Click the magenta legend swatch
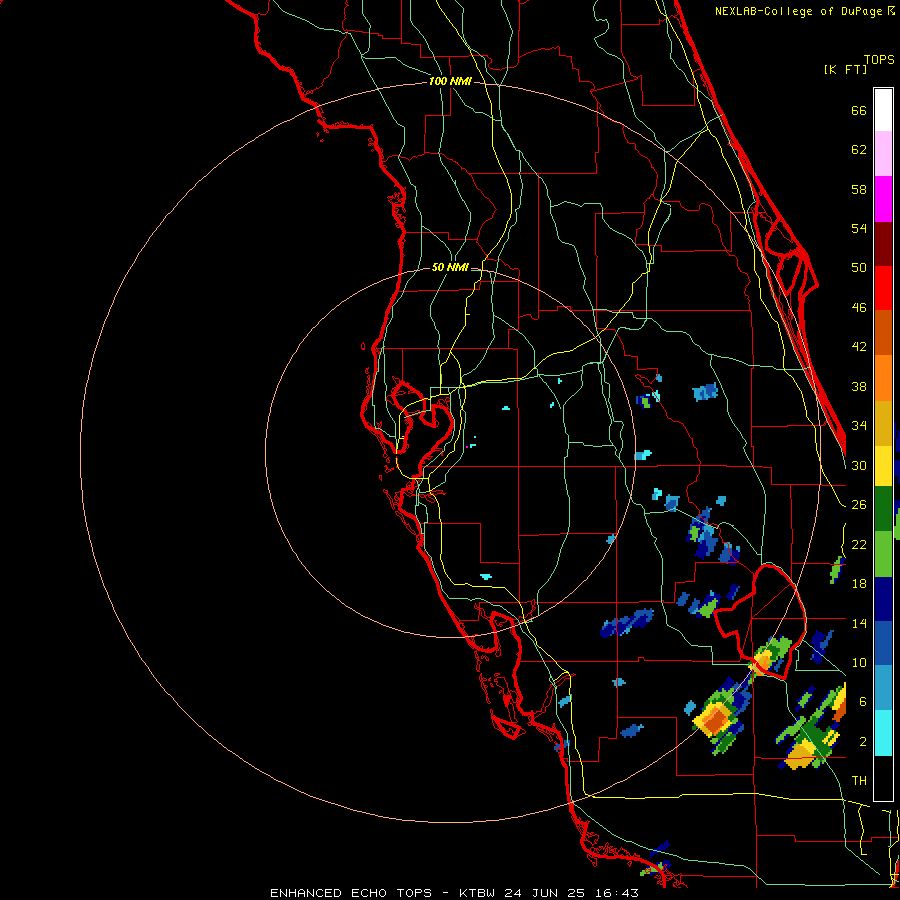The image size is (900, 900). (883, 199)
